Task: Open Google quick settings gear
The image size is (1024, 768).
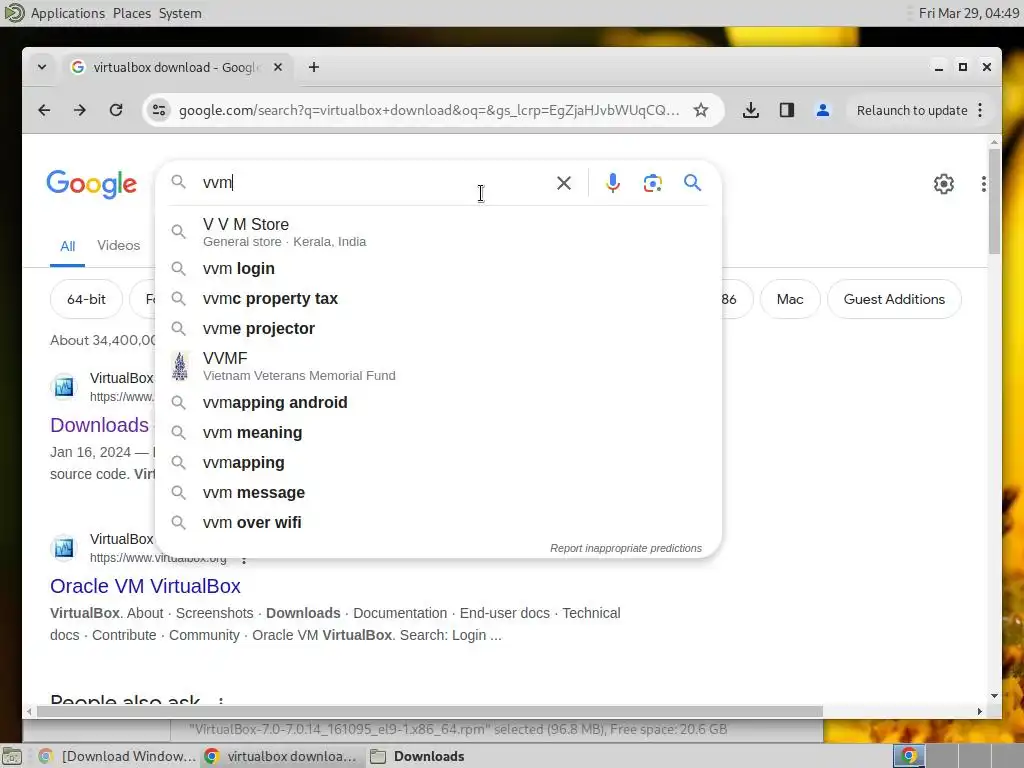Action: pos(943,184)
